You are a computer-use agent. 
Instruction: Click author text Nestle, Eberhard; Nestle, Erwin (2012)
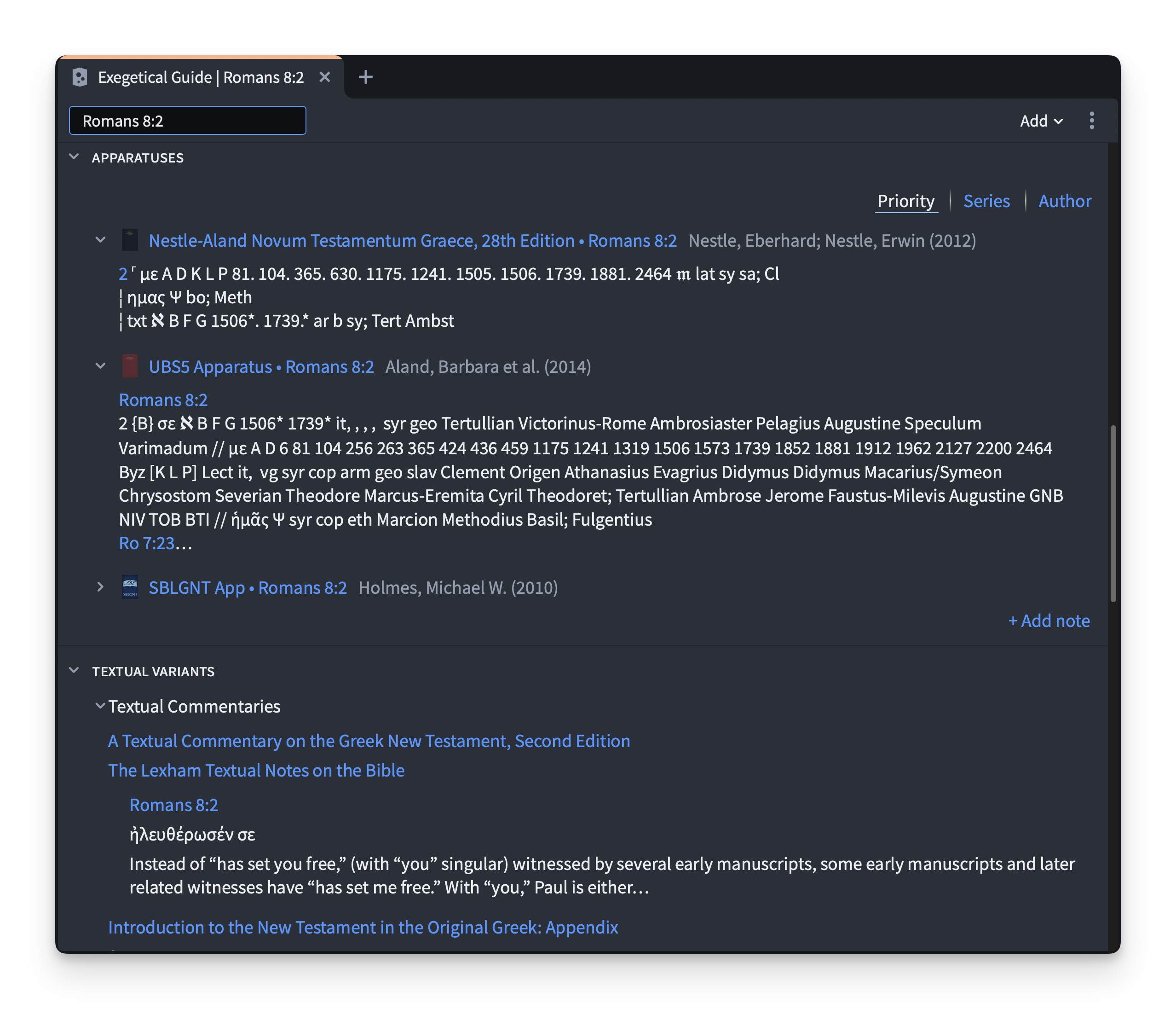click(832, 241)
